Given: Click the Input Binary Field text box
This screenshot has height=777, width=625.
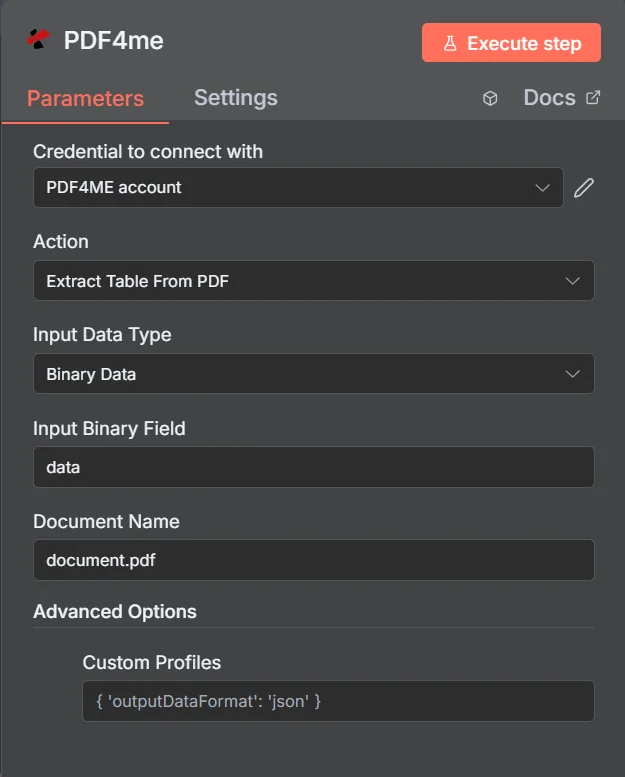Looking at the screenshot, I should [313, 467].
